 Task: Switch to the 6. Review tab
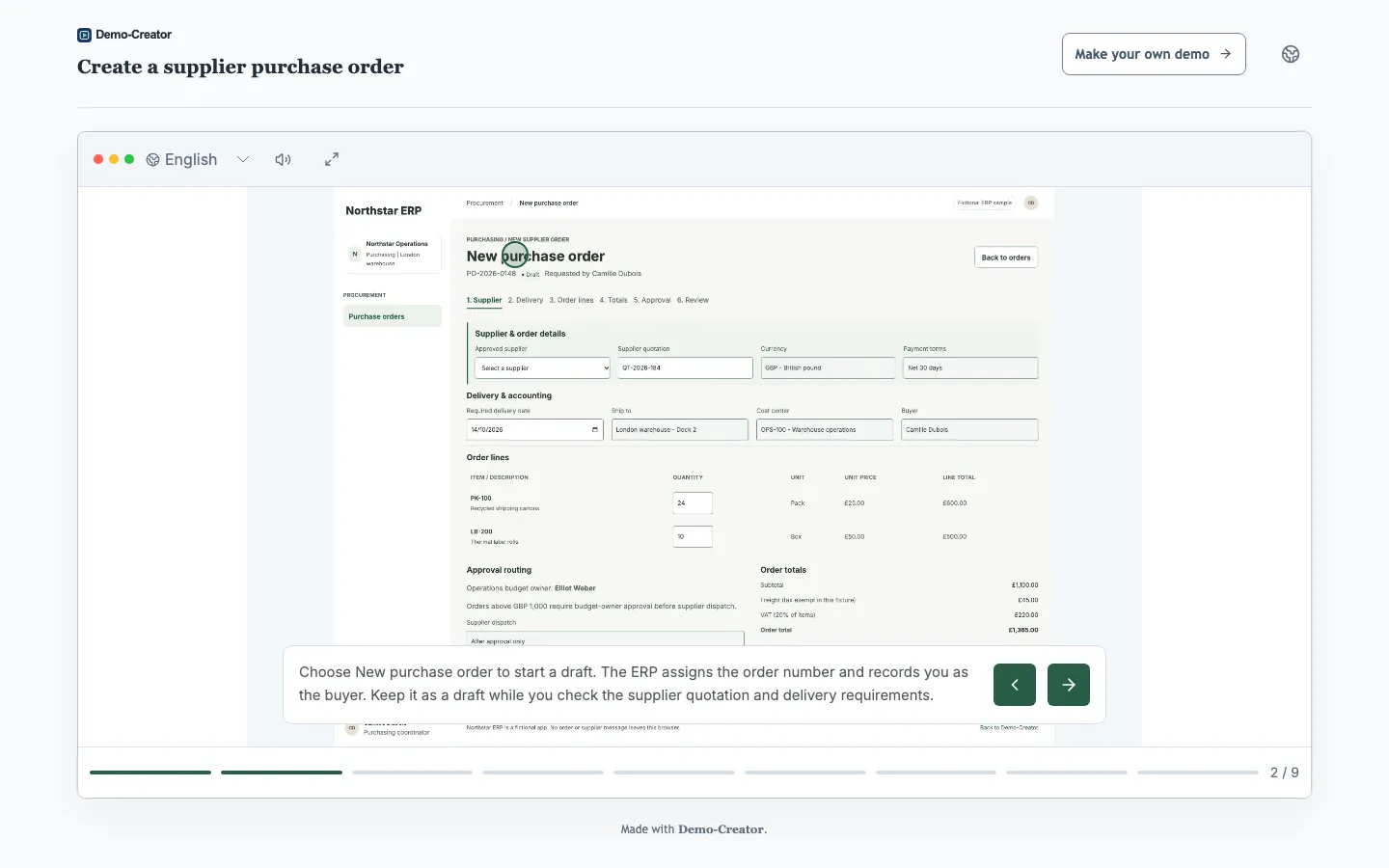tap(693, 300)
